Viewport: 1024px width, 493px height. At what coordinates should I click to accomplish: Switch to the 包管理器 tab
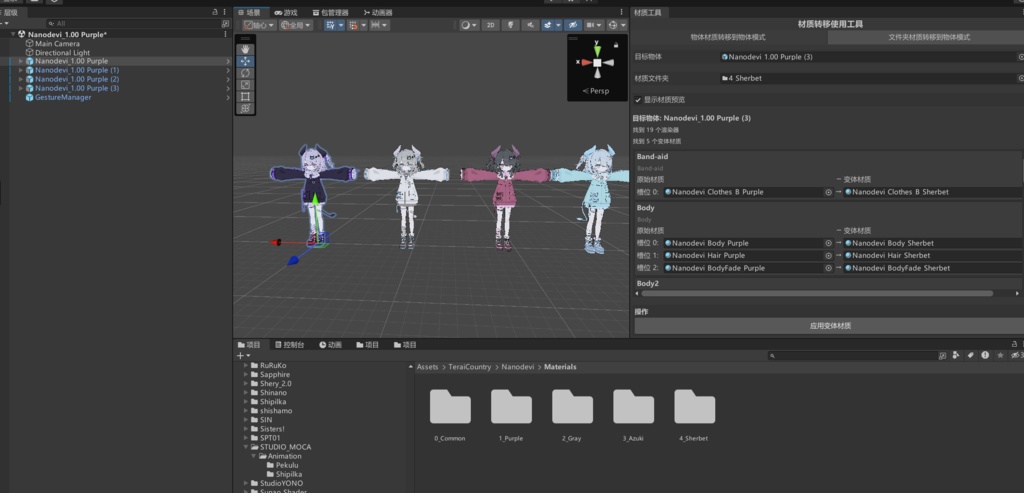coord(330,12)
